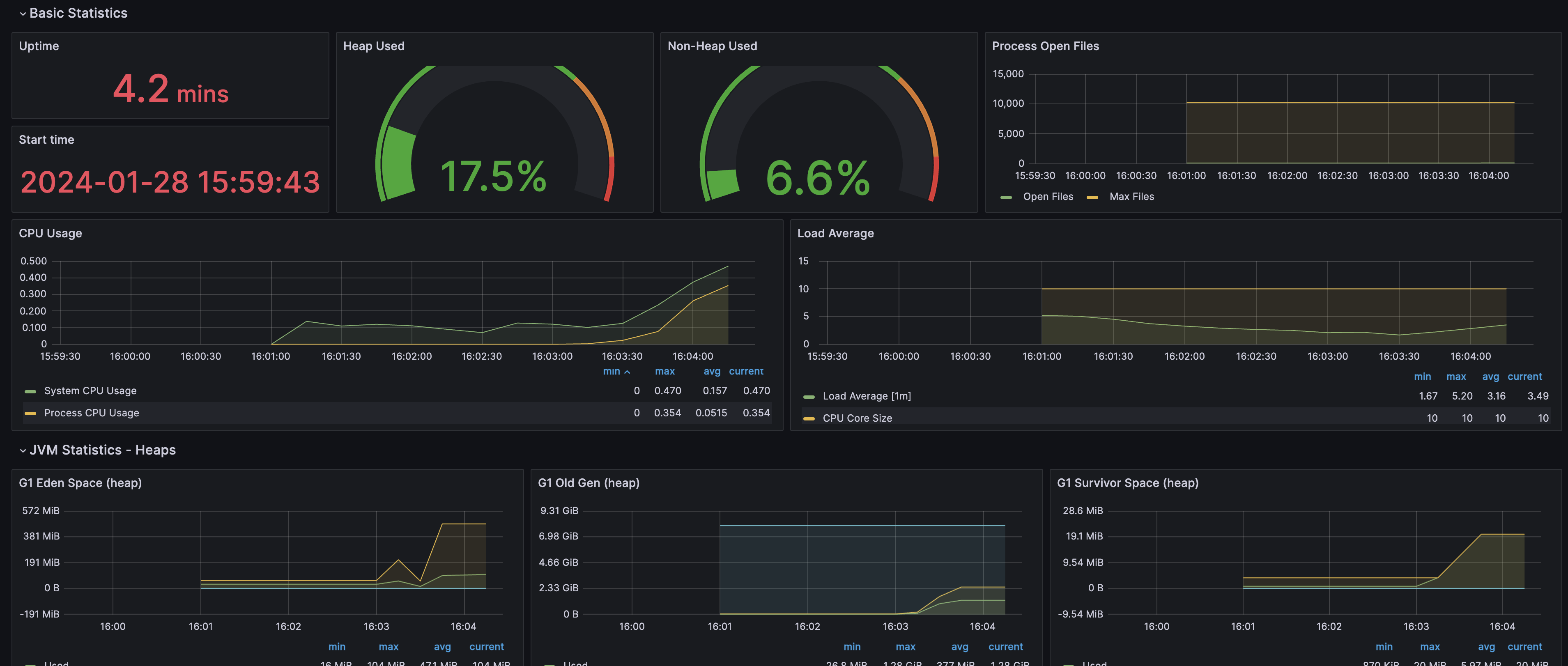Click the green Load Average [1m] color swatch
1568x666 pixels.
809,397
